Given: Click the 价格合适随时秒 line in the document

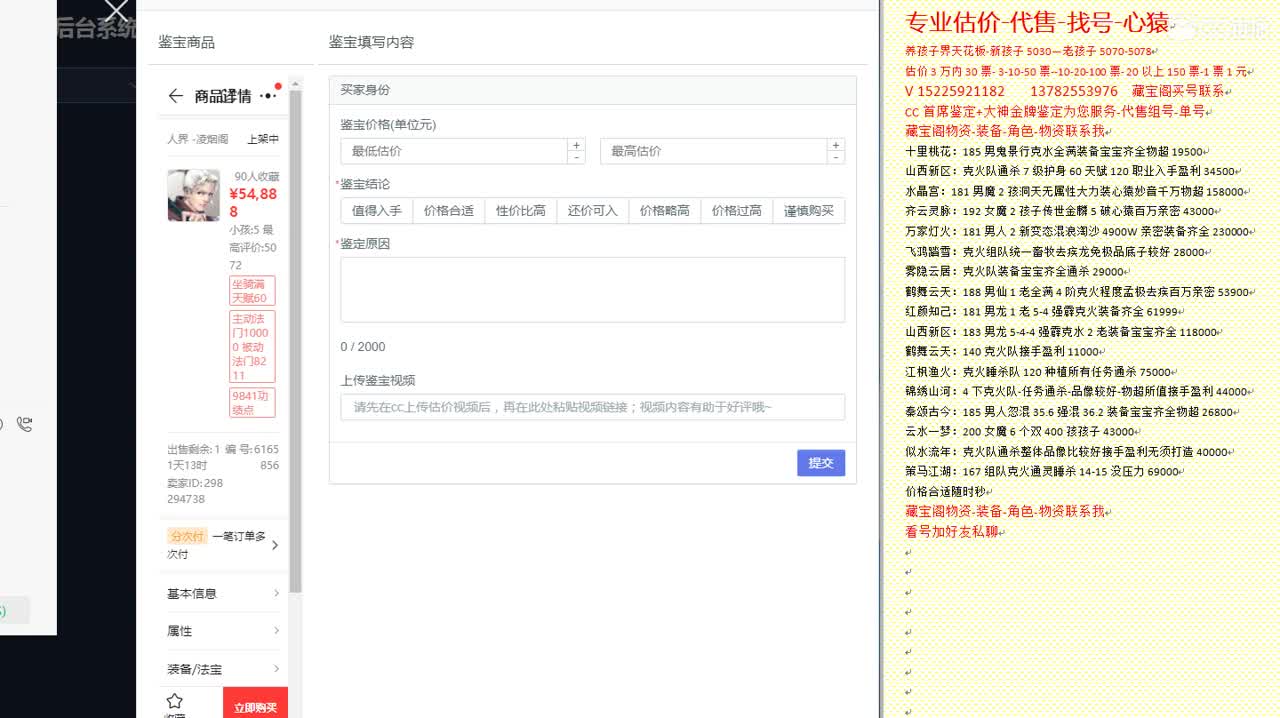Looking at the screenshot, I should (x=945, y=492).
